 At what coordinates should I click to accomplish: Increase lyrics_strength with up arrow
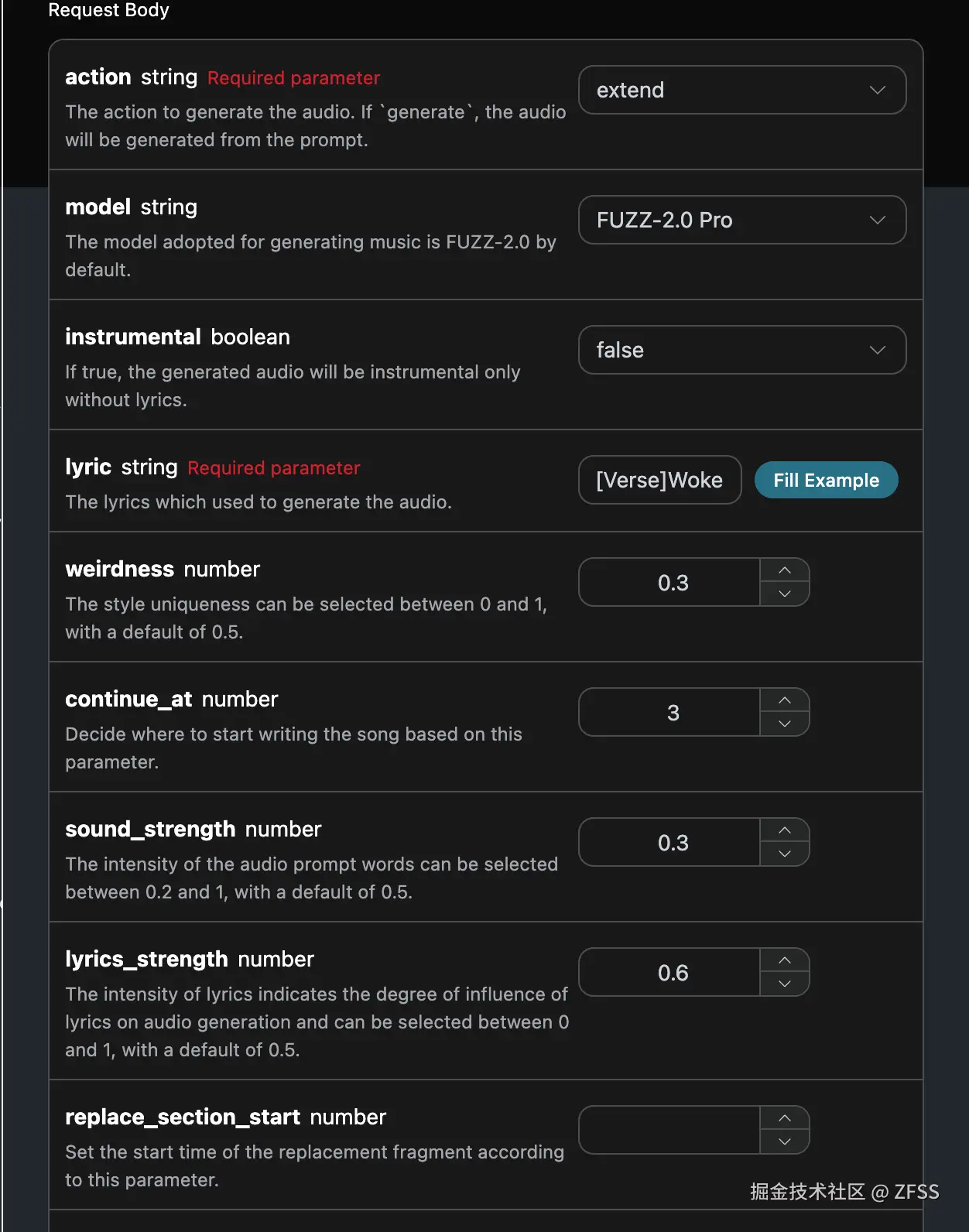[784, 960]
